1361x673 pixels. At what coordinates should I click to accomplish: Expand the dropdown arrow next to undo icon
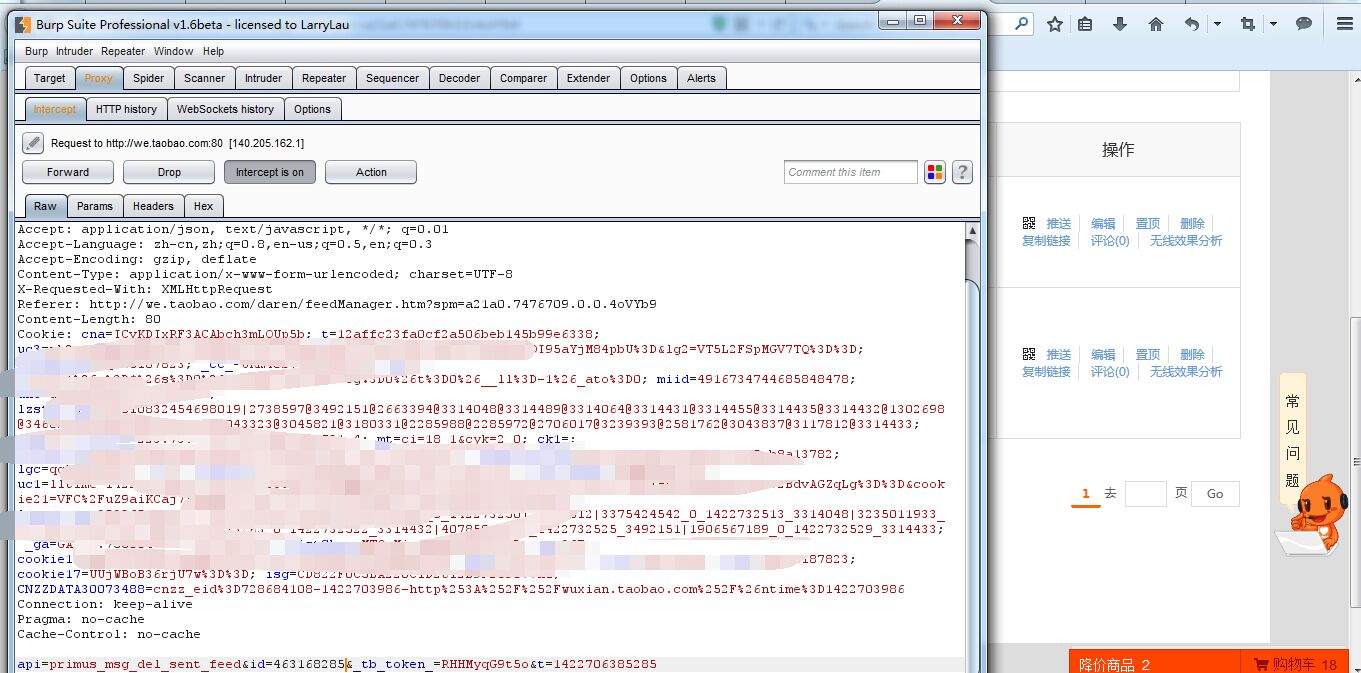(1217, 24)
